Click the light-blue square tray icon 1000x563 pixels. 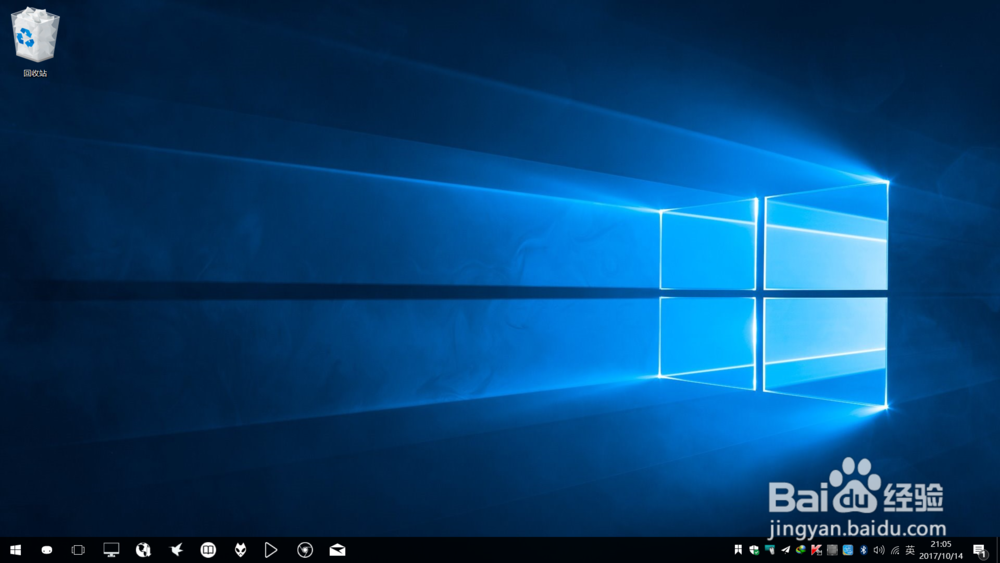pos(848,550)
